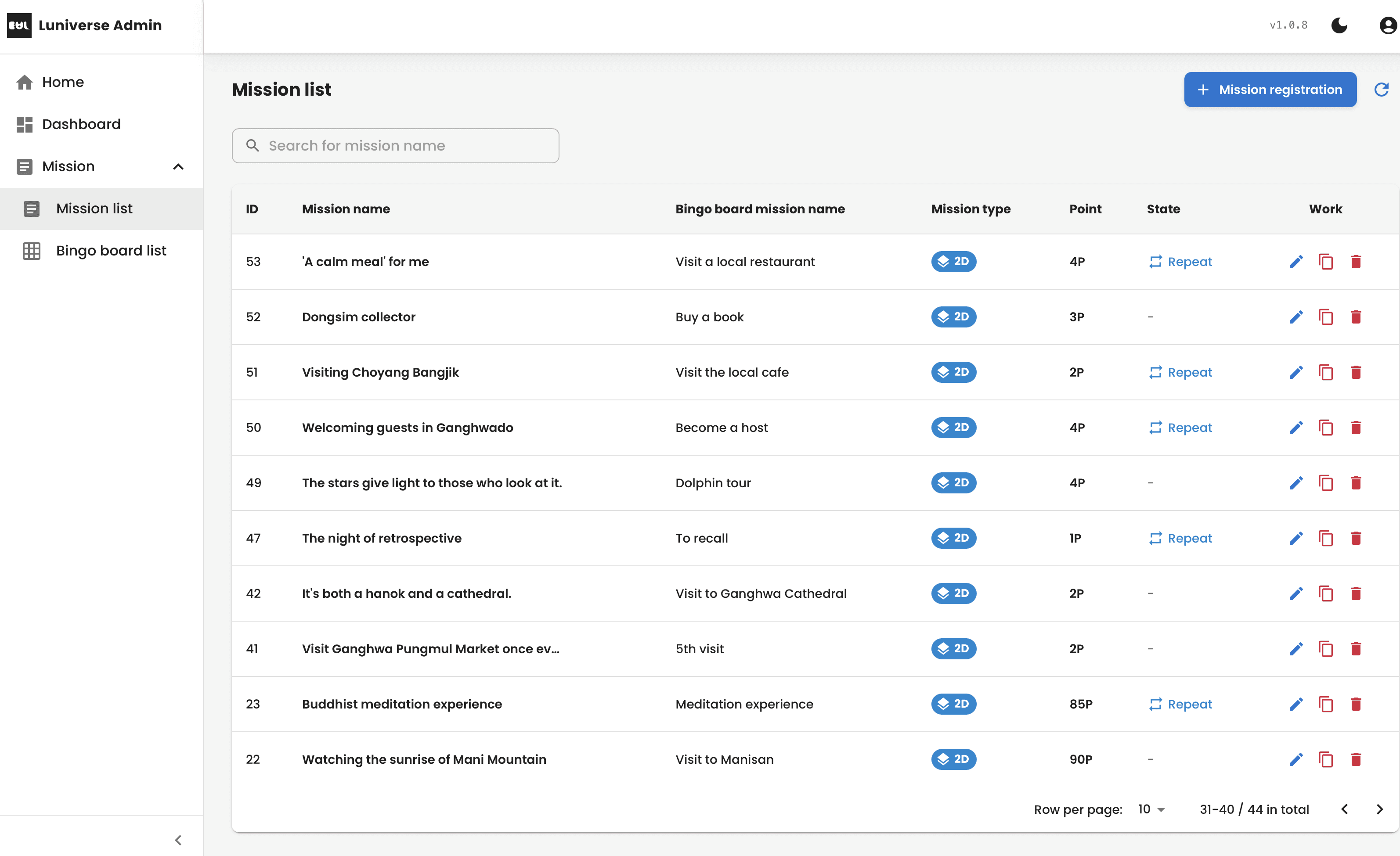Go to previous page of missions
1400x856 pixels.
[1344, 809]
